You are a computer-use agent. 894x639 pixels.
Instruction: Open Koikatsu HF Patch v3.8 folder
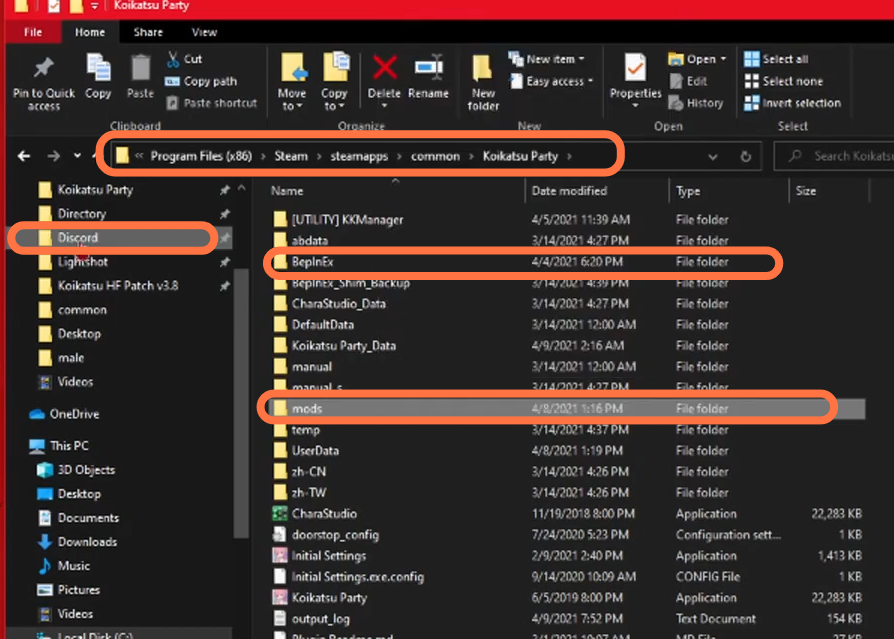coord(117,286)
